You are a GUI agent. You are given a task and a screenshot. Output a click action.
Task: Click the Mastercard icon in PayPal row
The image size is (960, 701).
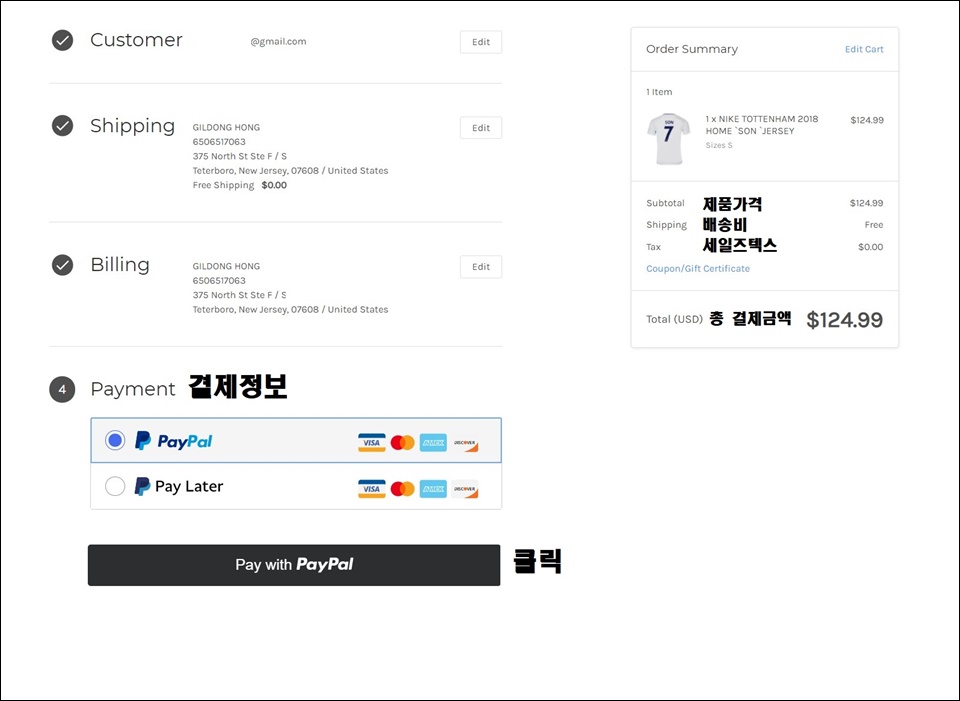(x=402, y=443)
